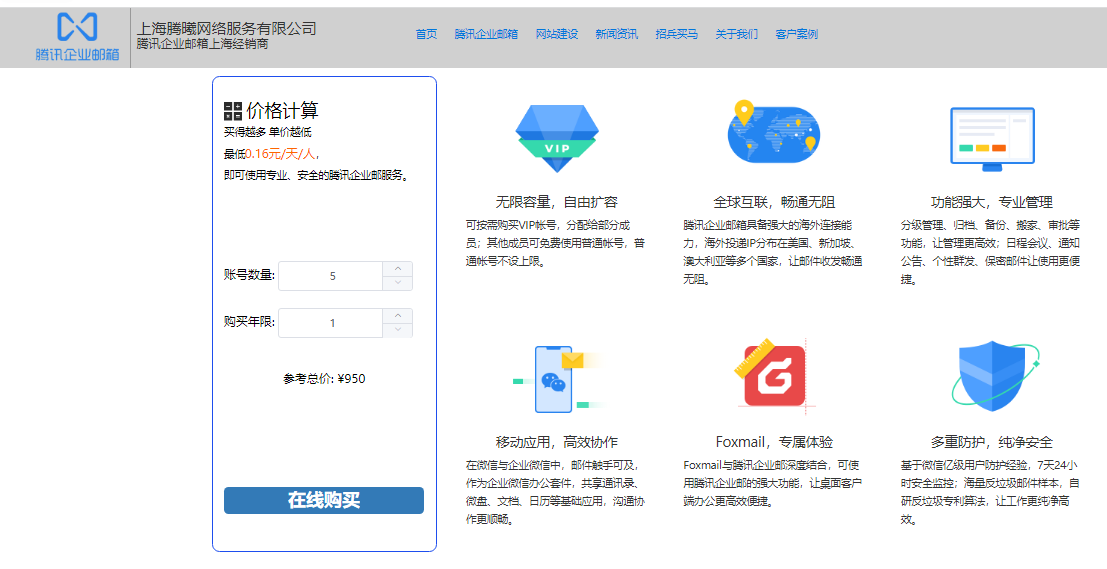Click the Tencent Enterprise Mail logo
Viewport: 1107px width, 569px height.
click(x=76, y=37)
